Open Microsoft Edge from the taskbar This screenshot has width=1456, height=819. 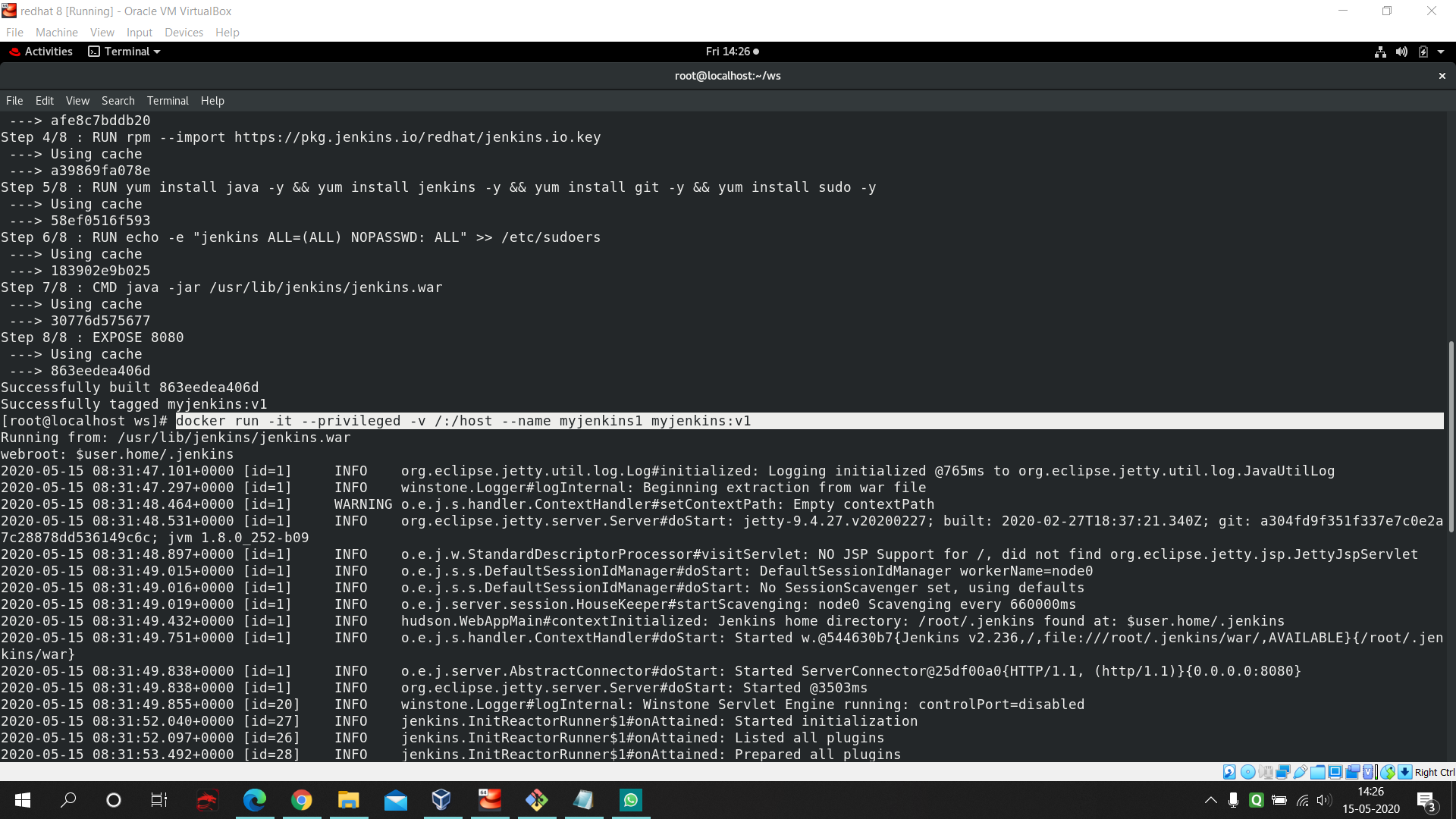(x=255, y=800)
